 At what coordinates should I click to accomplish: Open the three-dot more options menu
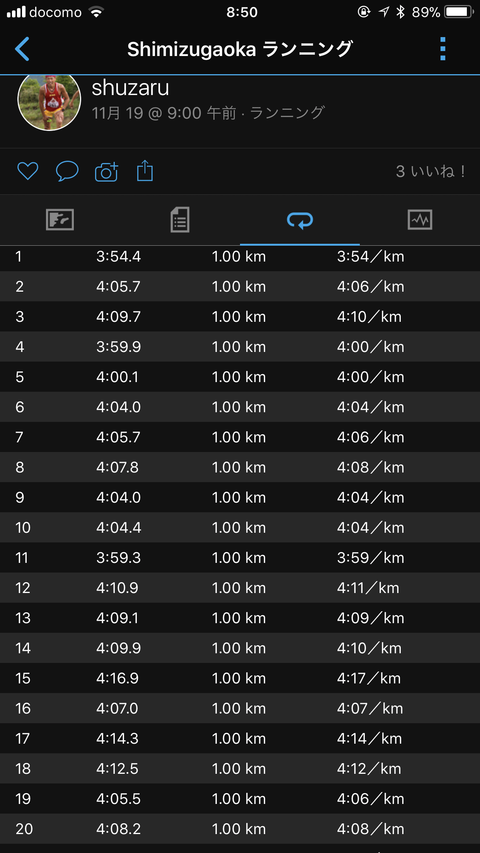(x=442, y=49)
